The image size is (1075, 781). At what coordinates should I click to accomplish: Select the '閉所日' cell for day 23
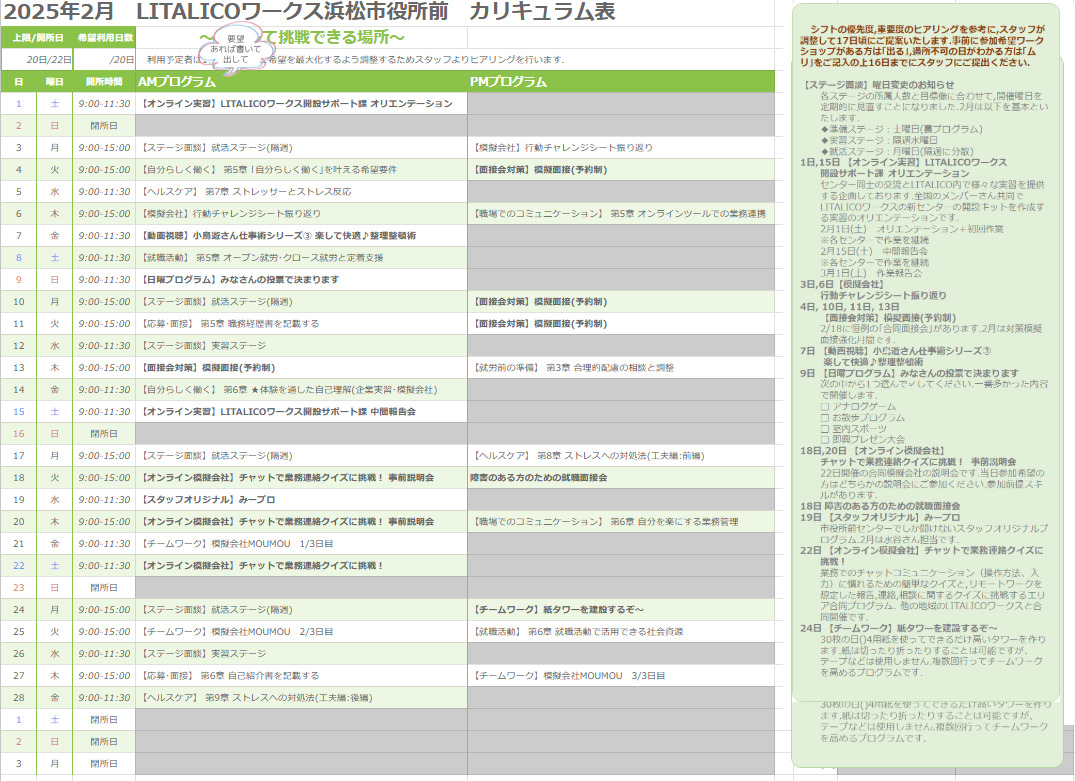point(104,588)
